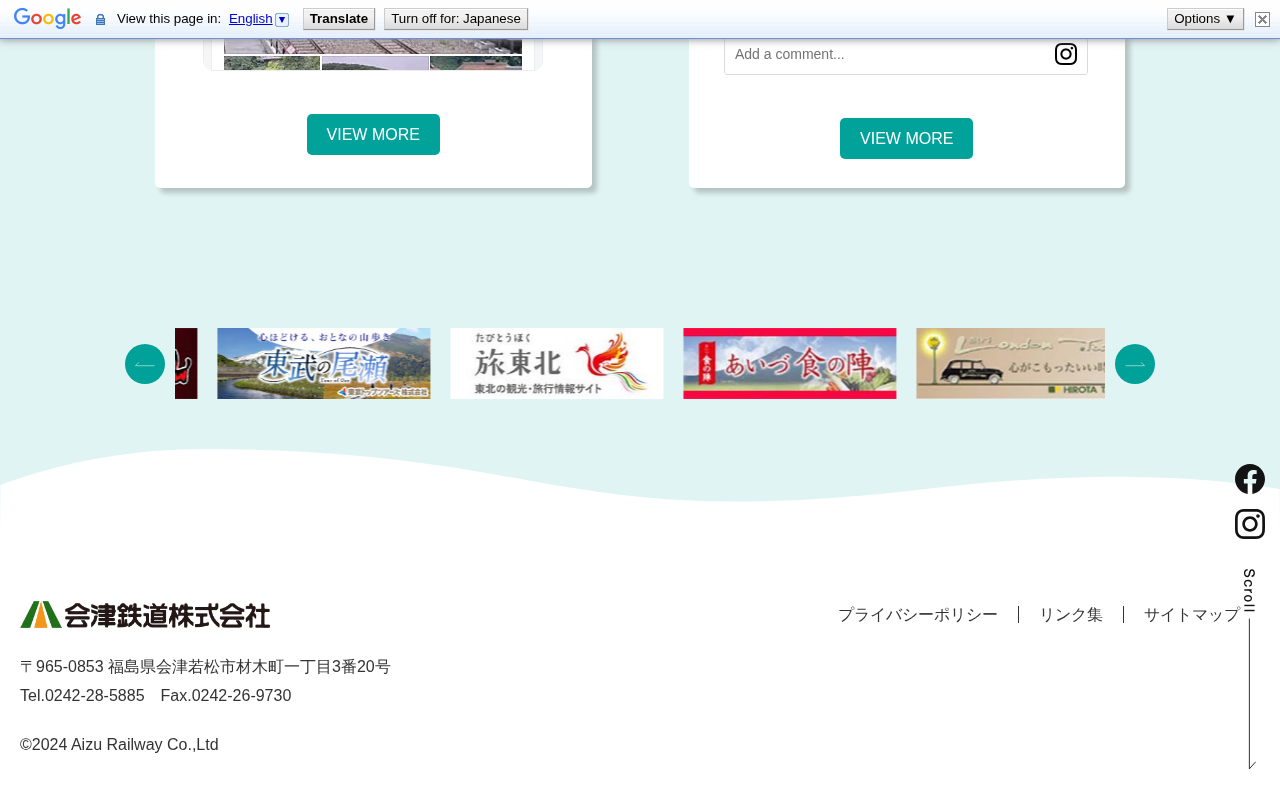
Task: Advance banner carousel with right arrow
Action: pyautogui.click(x=1135, y=364)
